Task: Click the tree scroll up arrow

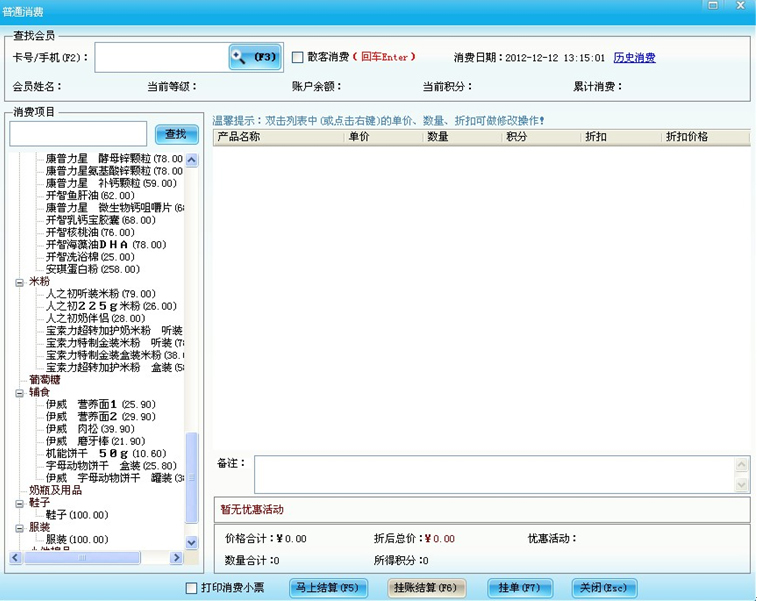Action: pos(192,160)
